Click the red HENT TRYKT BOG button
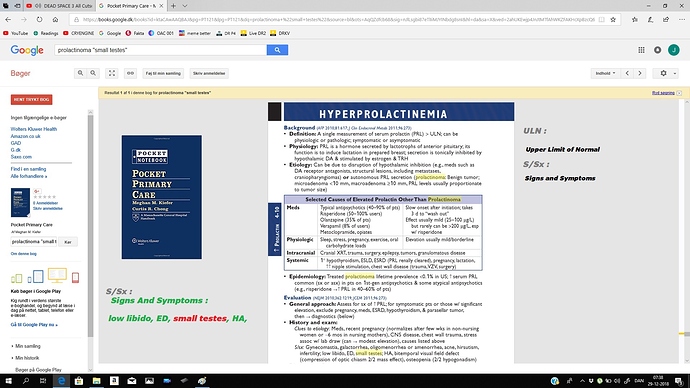 [32, 99]
